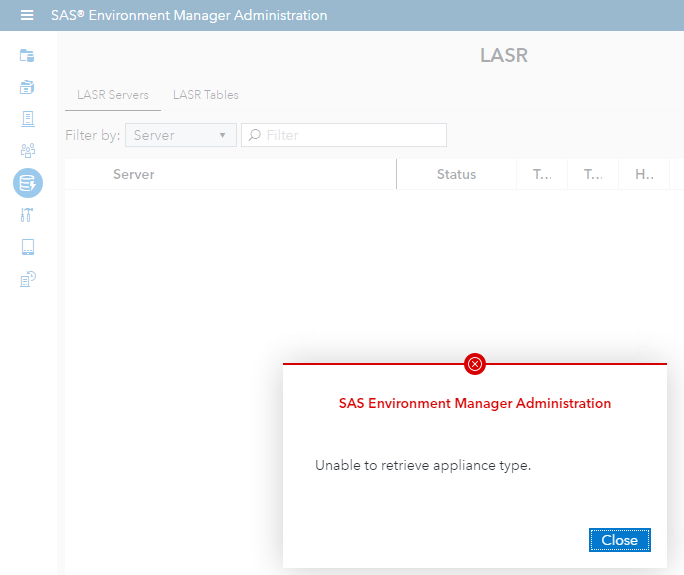Open the tools icon in sidebar
Image resolution: width=684 pixels, height=575 pixels.
(27, 215)
